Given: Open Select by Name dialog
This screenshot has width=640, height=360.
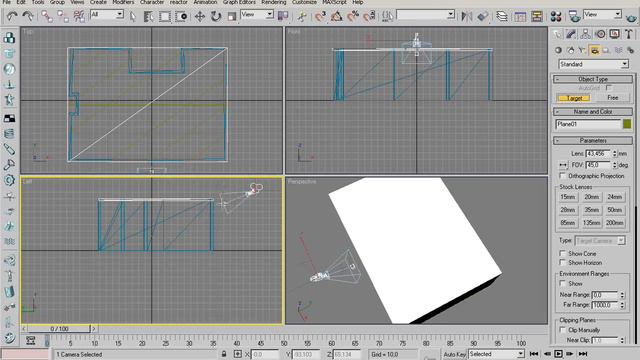Looking at the screenshot, I should click(x=149, y=16).
